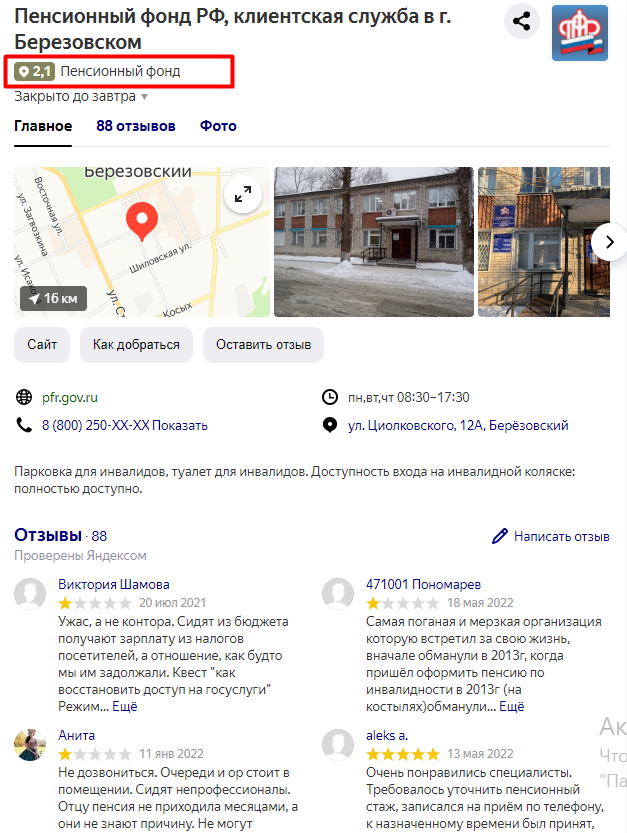Open the Фото tab

pos(218,126)
